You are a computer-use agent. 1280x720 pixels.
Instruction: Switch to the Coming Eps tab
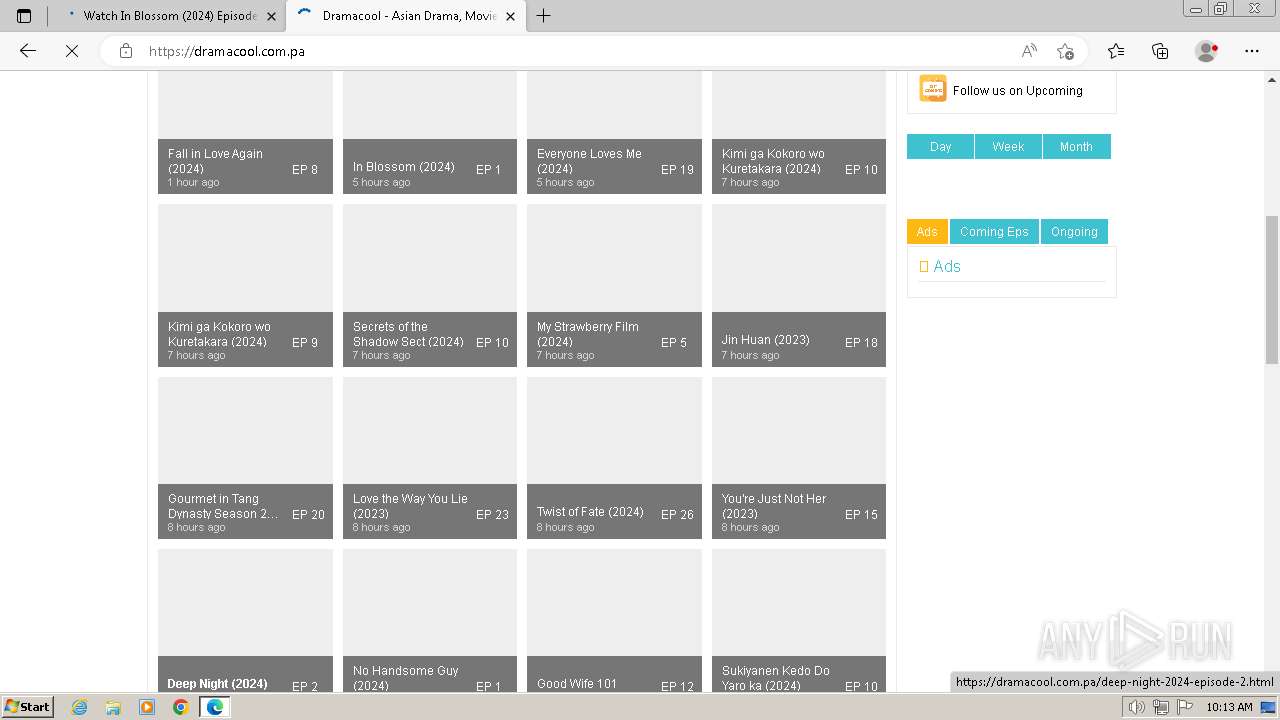coord(994,231)
